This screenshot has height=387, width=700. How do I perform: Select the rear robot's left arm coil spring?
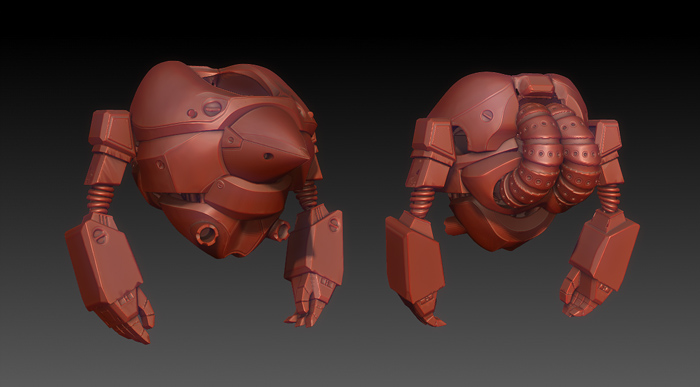coord(421,202)
